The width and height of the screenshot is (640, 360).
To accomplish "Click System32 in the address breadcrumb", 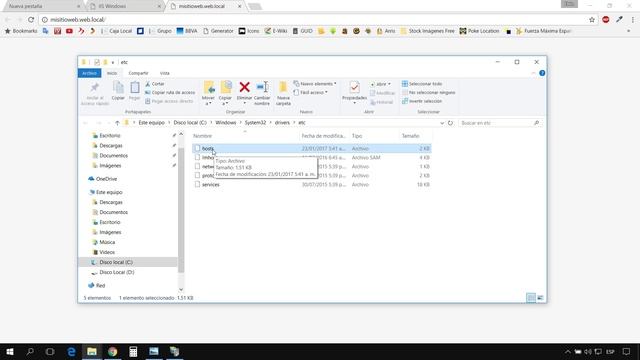I will 255,123.
